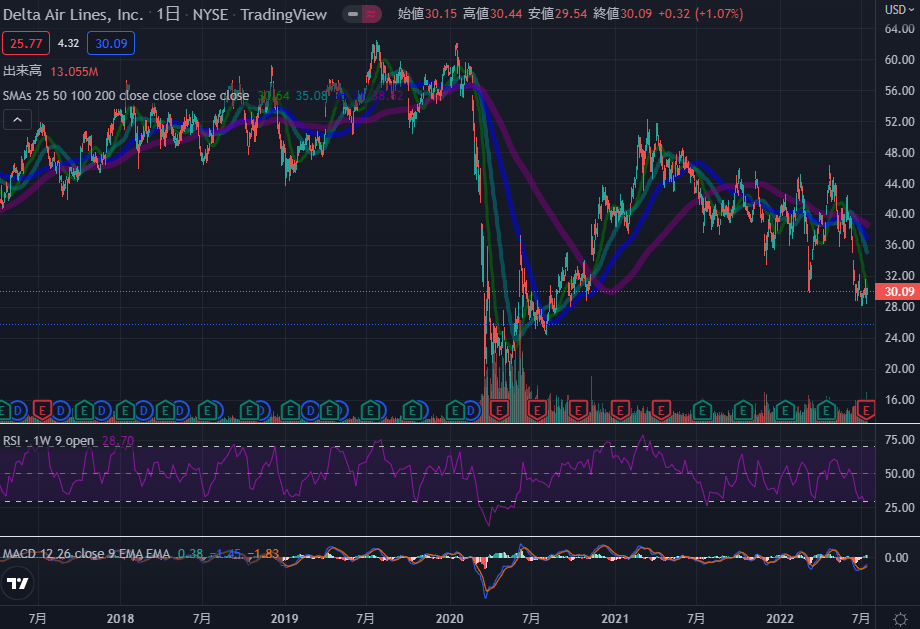Click the first blue D dividend marker at left edge

(18, 411)
